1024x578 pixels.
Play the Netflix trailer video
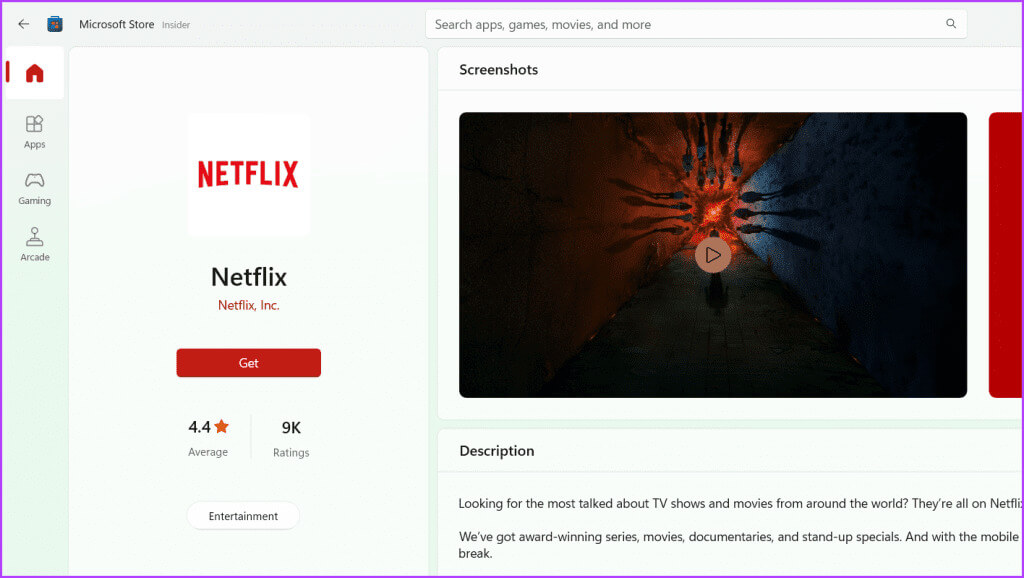pyautogui.click(x=713, y=255)
